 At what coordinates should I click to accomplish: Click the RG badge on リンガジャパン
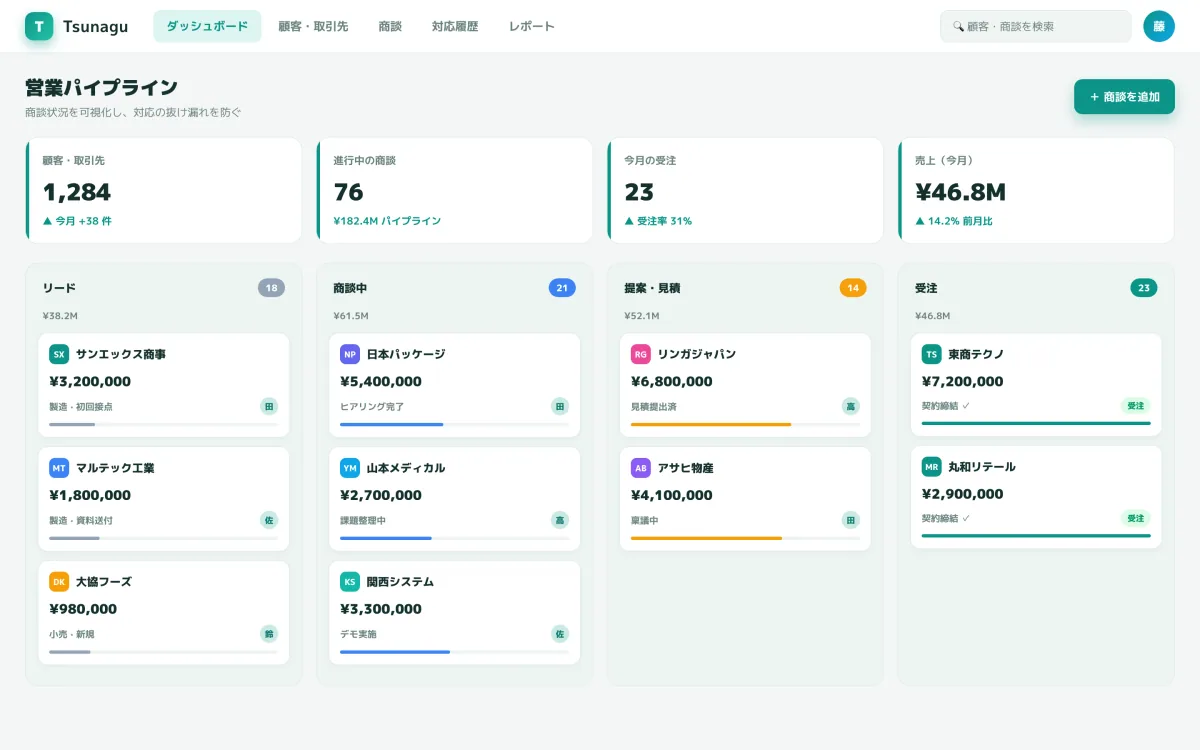coord(641,354)
